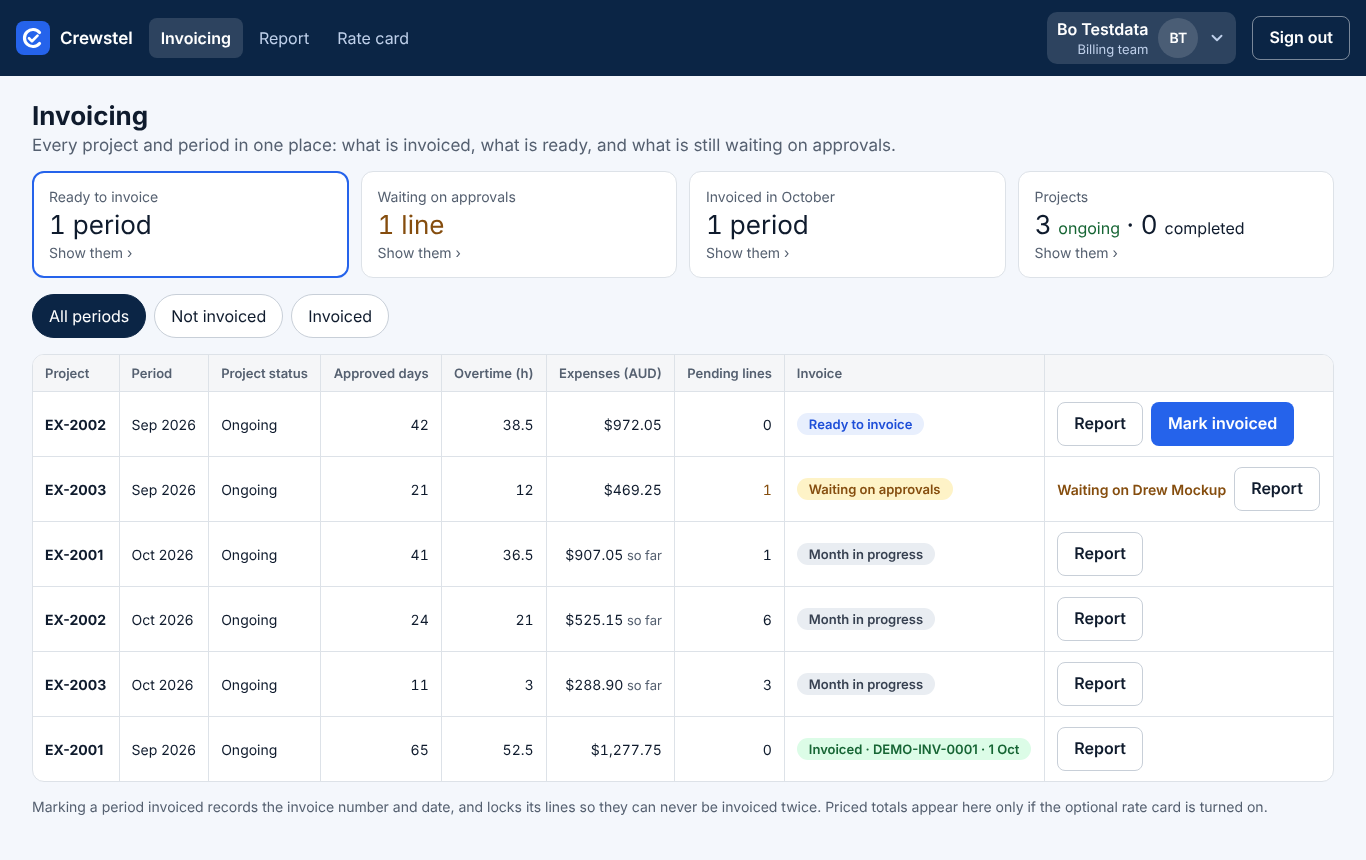The image size is (1366, 860).
Task: Click the BT user avatar
Action: [1178, 38]
